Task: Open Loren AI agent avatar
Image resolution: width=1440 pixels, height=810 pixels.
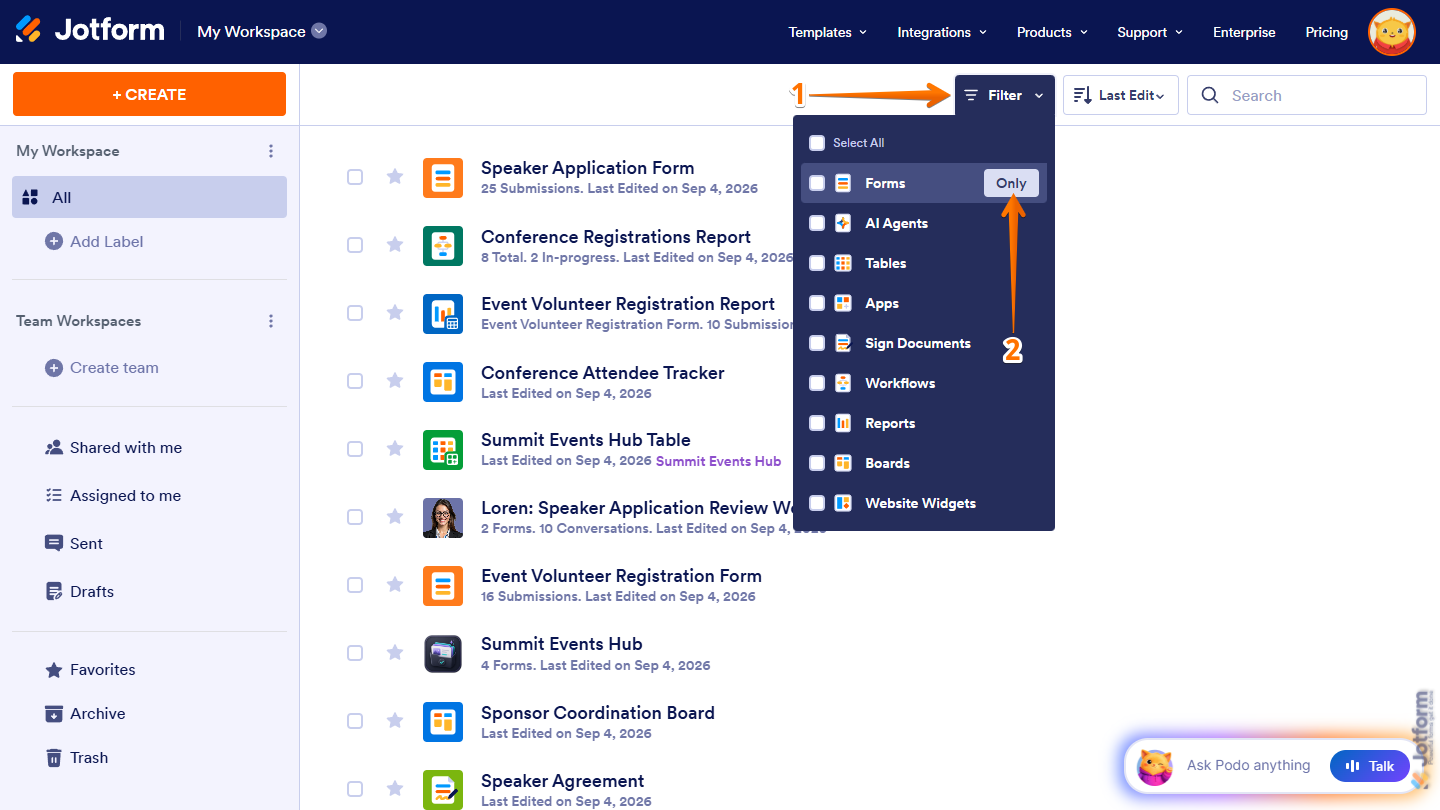Action: (x=443, y=518)
